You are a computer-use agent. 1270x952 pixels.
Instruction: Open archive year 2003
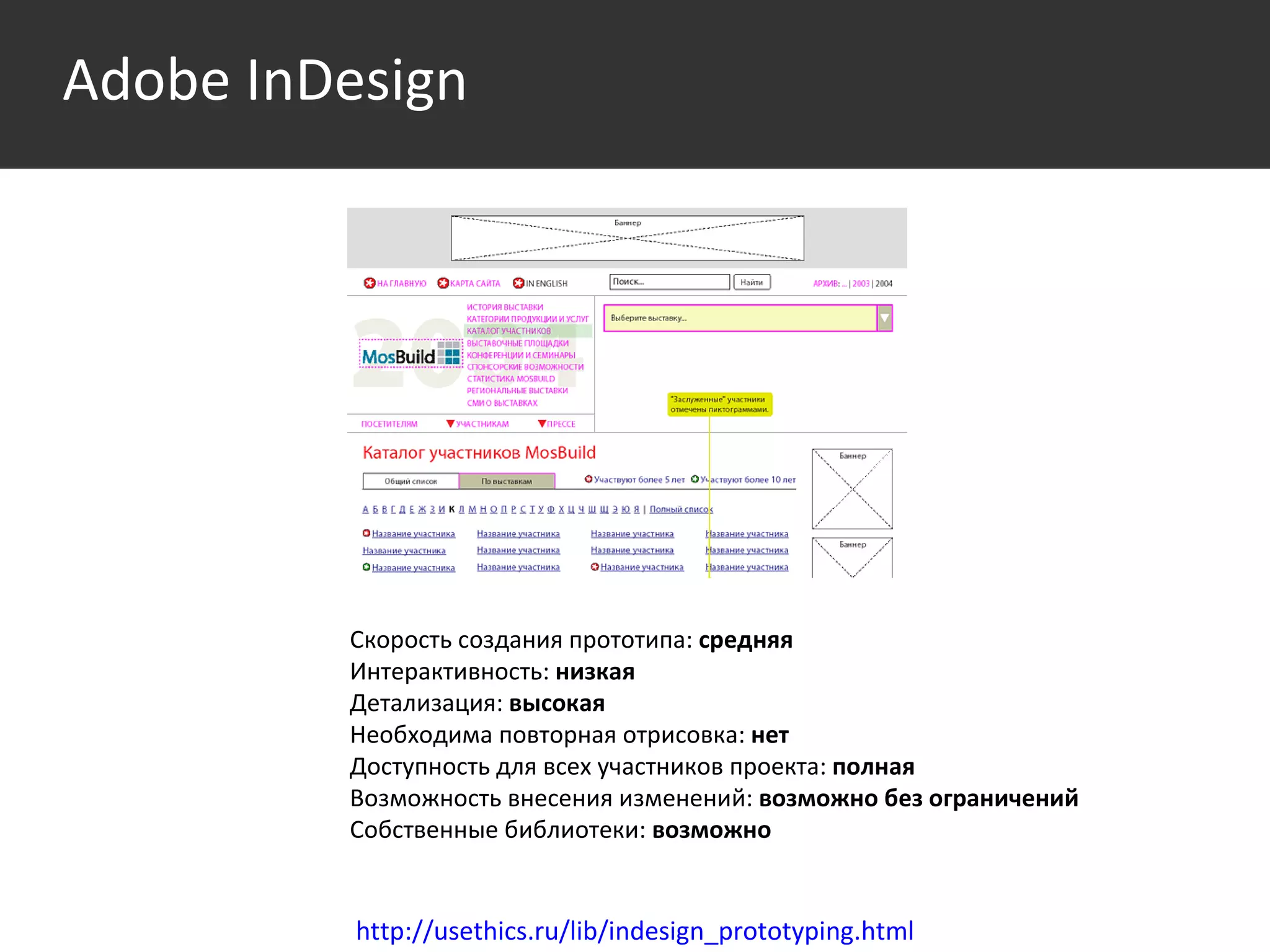[x=861, y=284]
